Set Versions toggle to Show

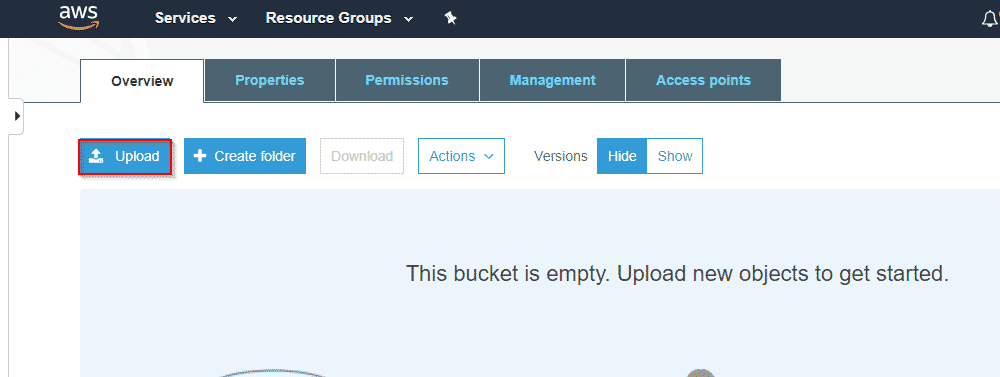[x=675, y=156]
